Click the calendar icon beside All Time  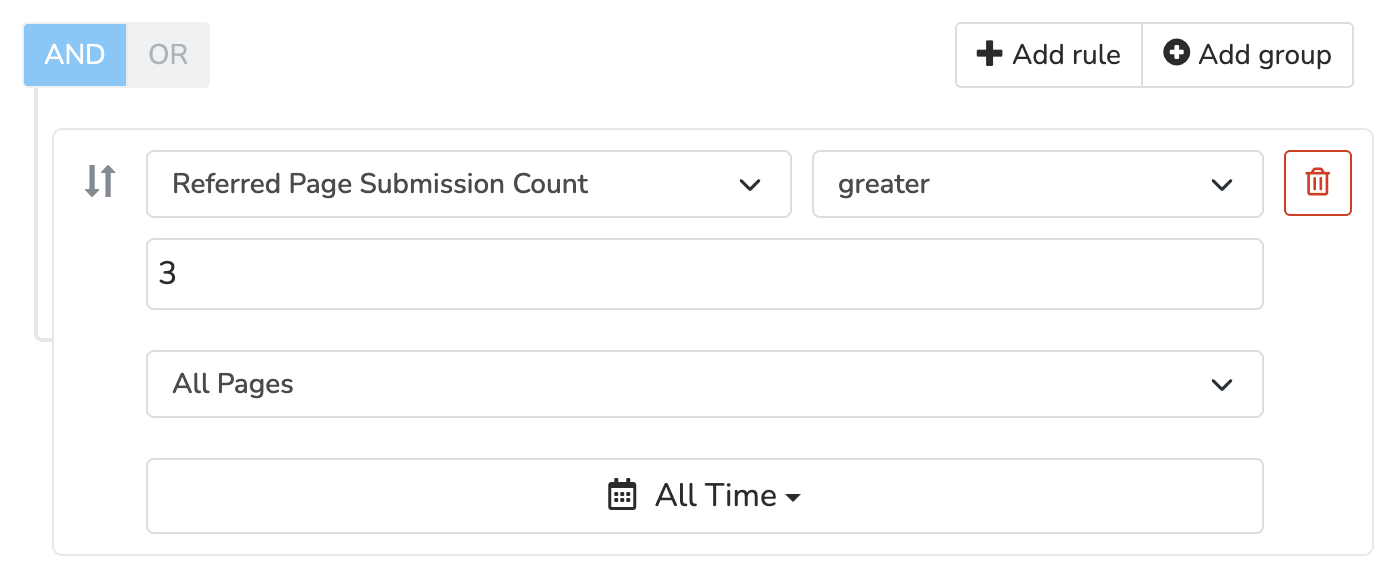tap(622, 495)
